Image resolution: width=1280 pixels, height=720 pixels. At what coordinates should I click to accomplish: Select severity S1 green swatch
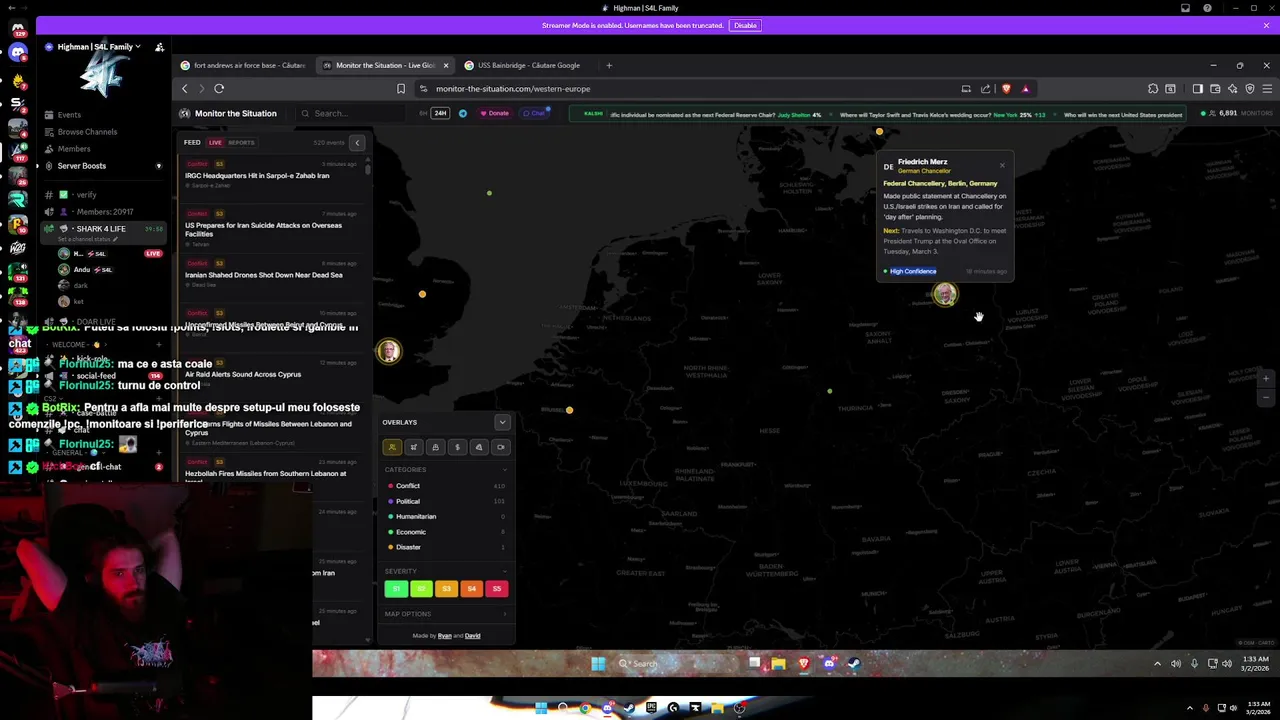click(396, 589)
